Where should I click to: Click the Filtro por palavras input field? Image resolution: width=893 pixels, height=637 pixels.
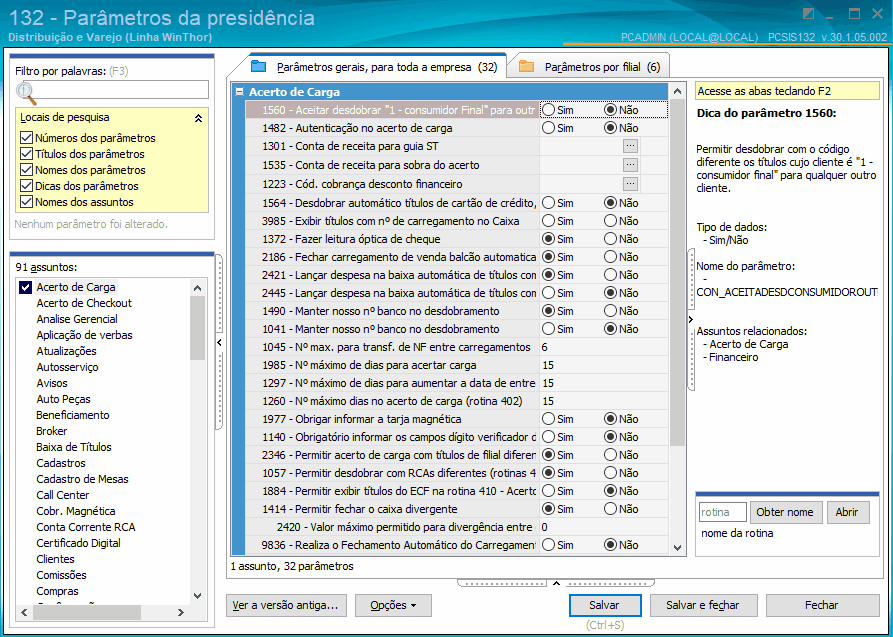pyautogui.click(x=117, y=89)
